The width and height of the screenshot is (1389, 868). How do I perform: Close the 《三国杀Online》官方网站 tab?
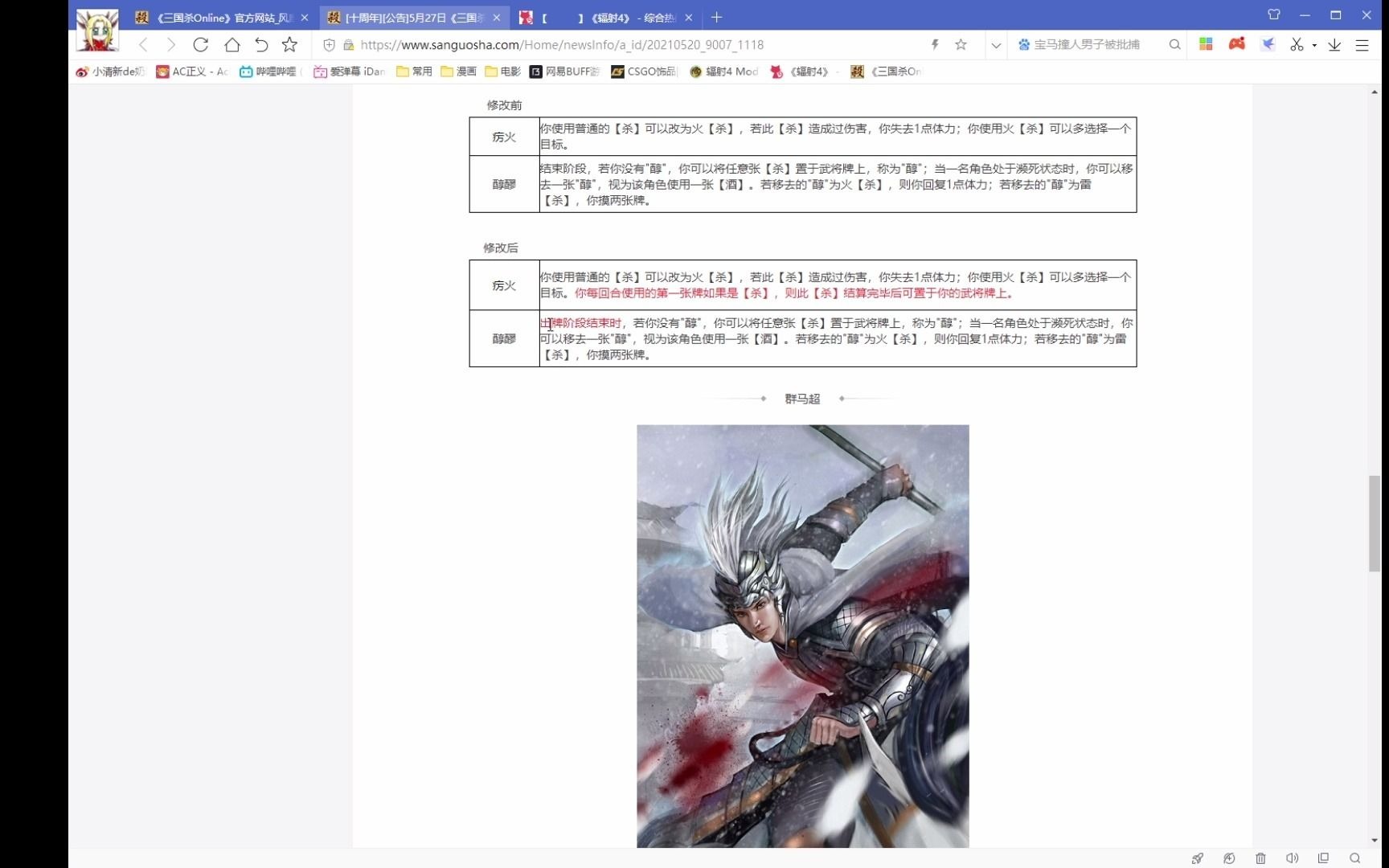305,17
